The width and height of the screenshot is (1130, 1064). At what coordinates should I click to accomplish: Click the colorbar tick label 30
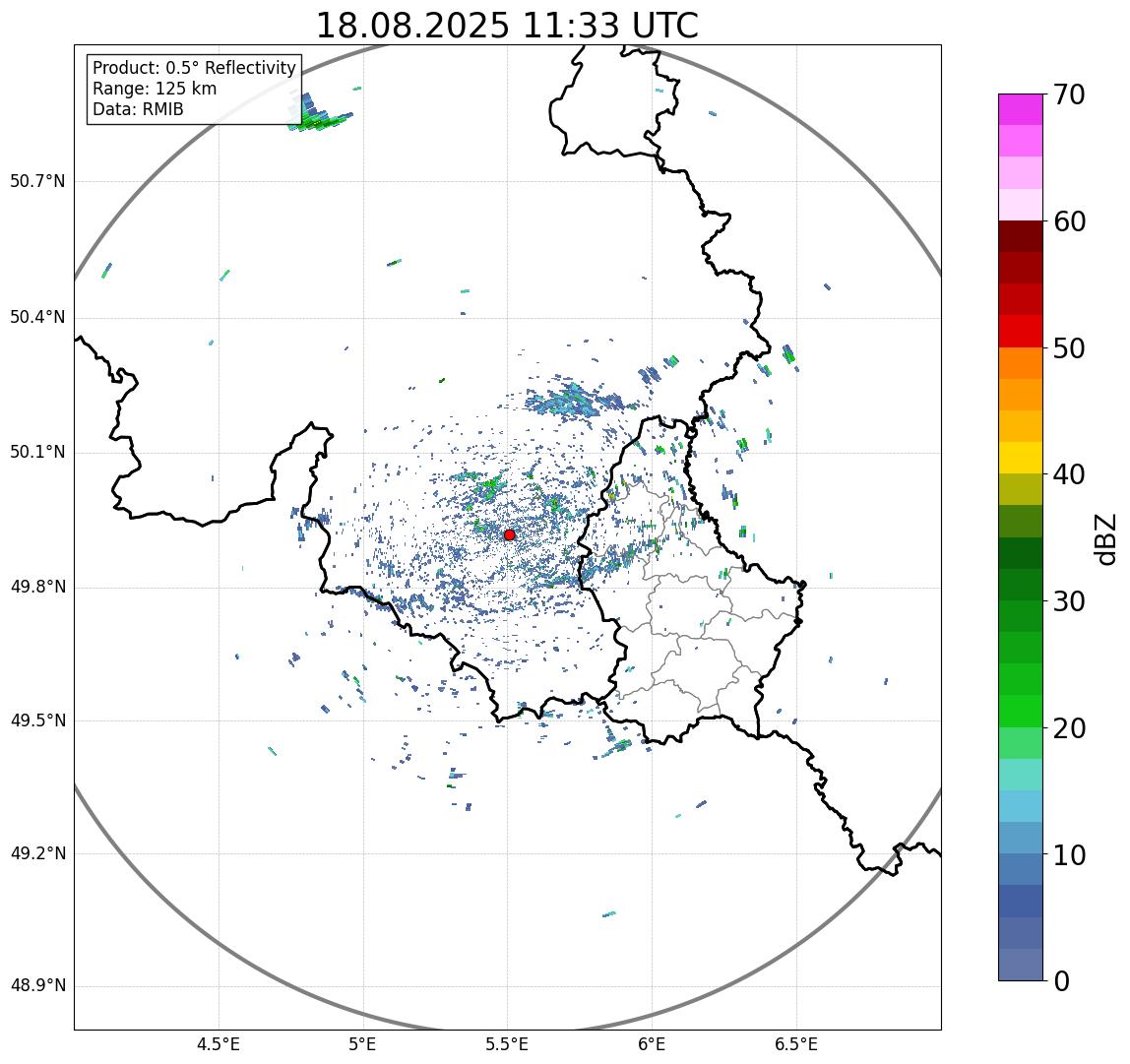[1069, 601]
